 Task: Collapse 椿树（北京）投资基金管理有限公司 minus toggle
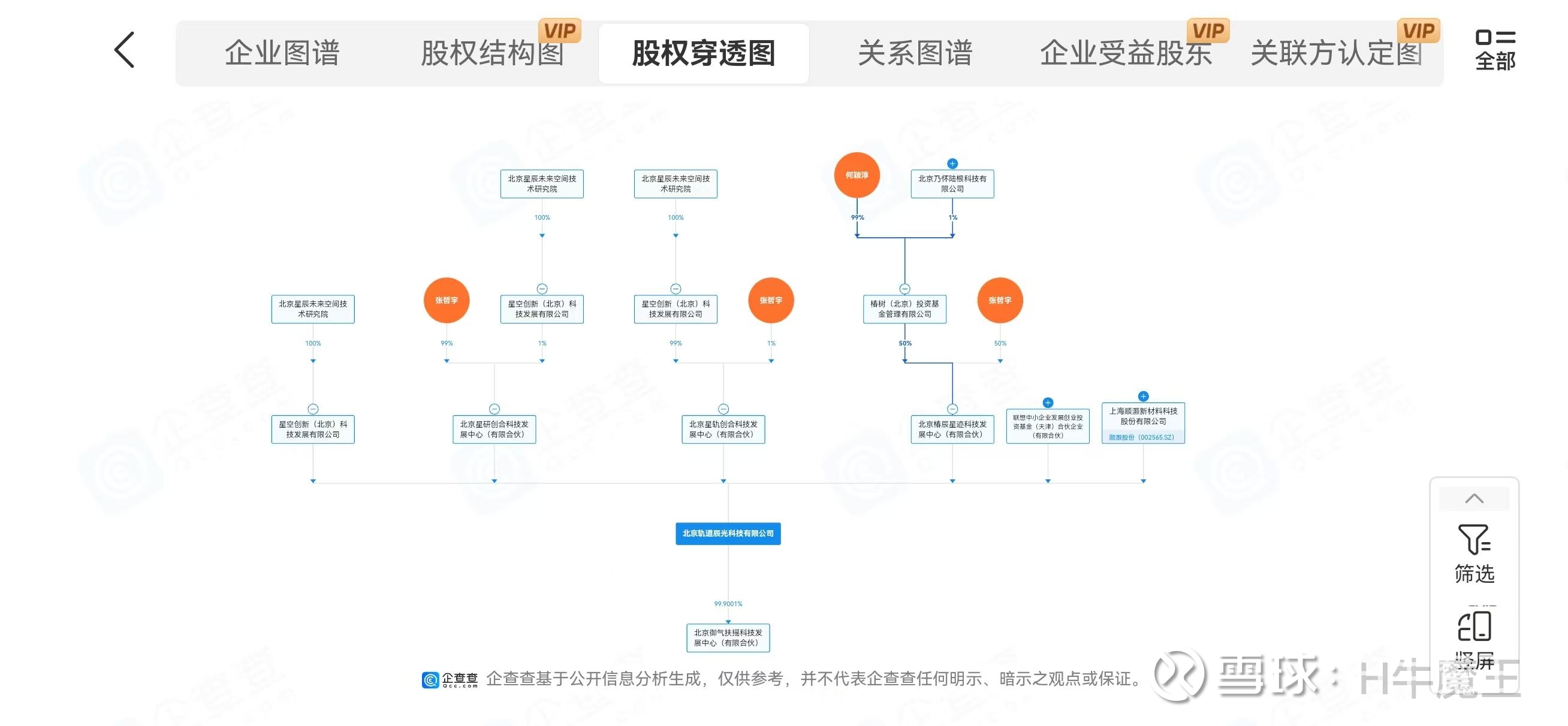pyautogui.click(x=904, y=289)
